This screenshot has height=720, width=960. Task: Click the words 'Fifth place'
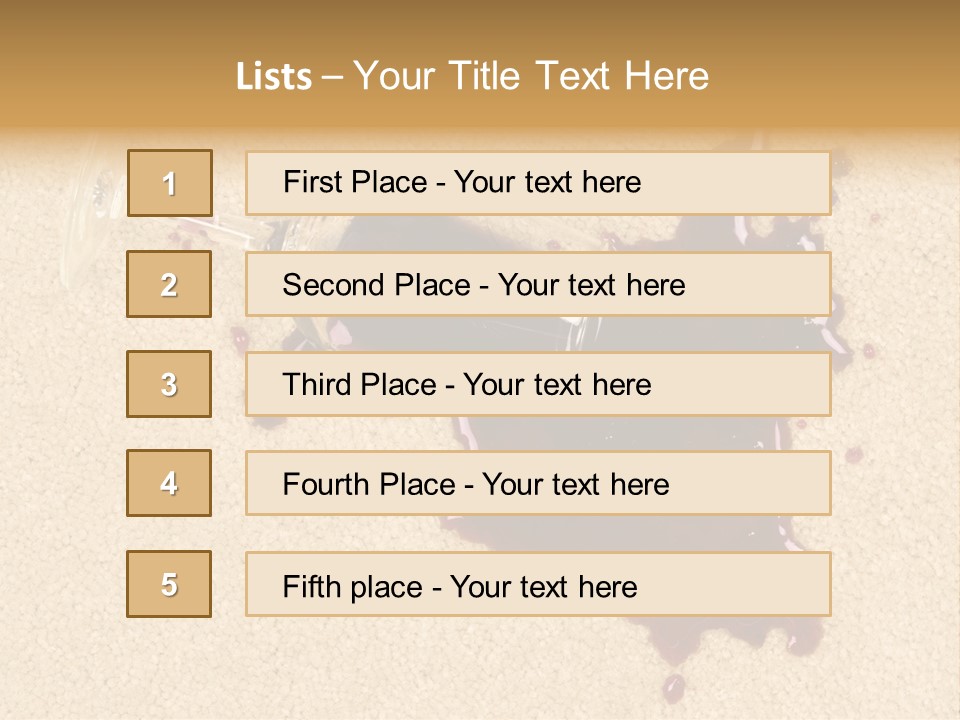tap(353, 586)
